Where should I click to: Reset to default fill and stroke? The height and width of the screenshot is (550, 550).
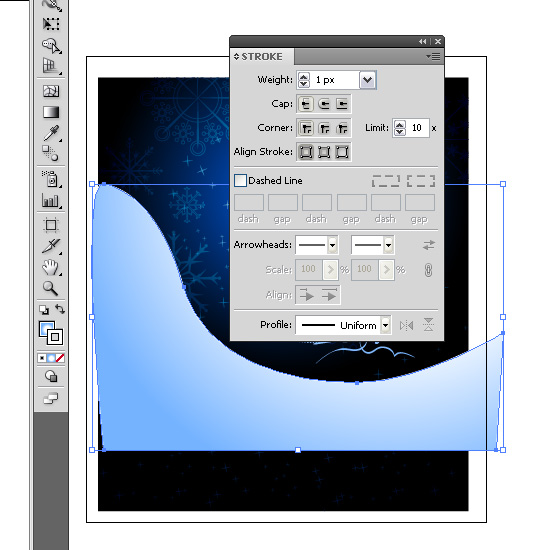pos(44,310)
